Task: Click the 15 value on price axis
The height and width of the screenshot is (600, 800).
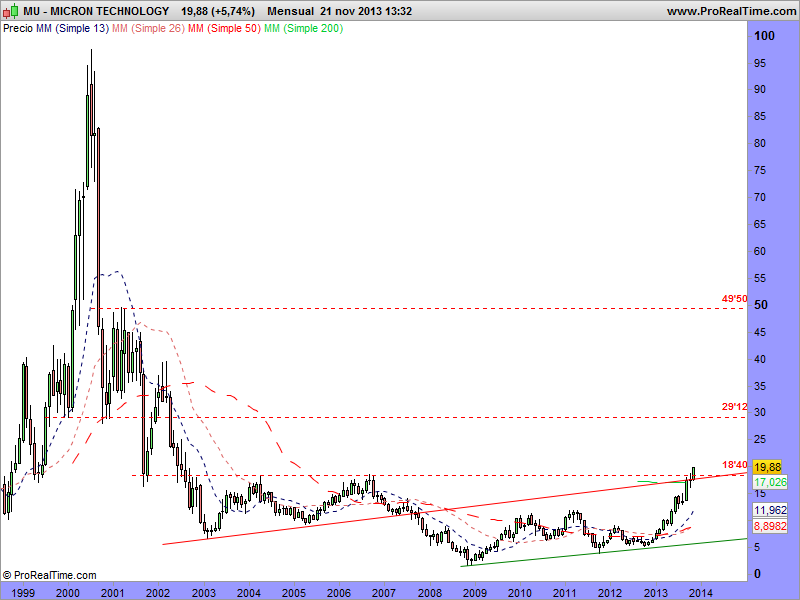Action: tap(760, 493)
